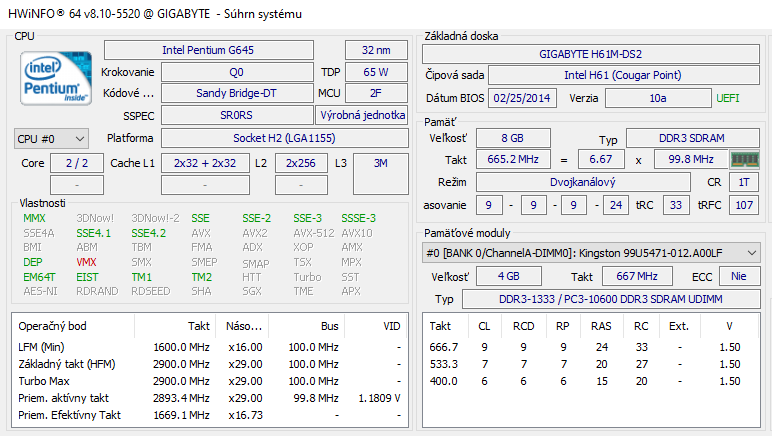Click the ECC value Nie
Viewport: 772px width, 436px height.
click(x=739, y=276)
